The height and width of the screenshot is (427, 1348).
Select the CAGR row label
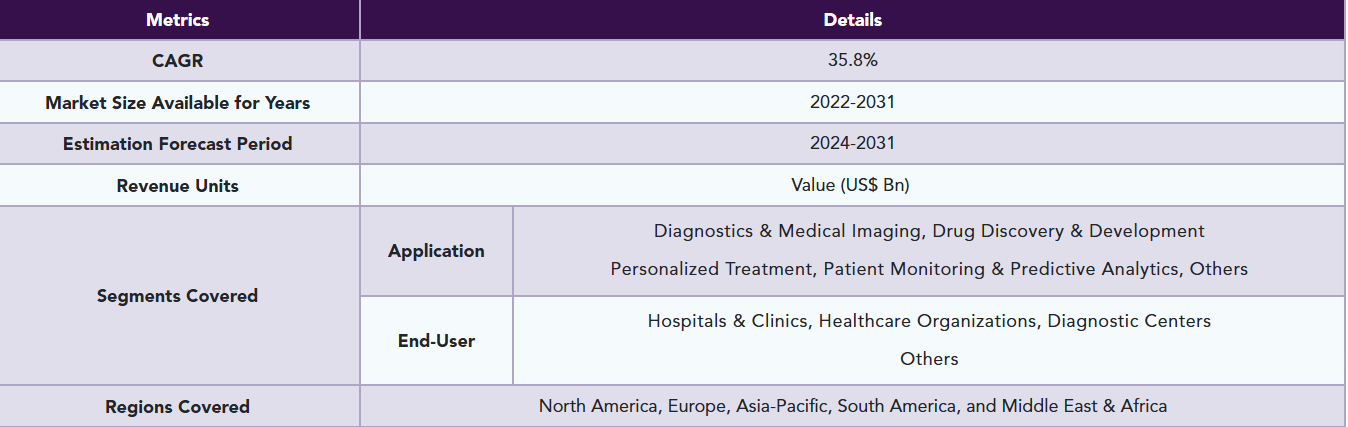click(x=178, y=60)
